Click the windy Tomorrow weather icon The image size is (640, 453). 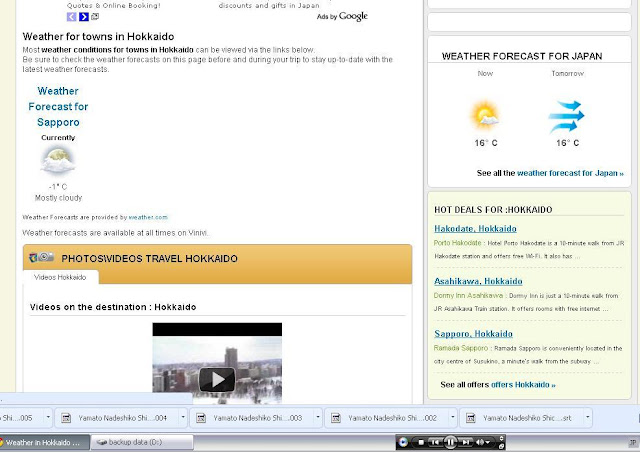tap(567, 116)
